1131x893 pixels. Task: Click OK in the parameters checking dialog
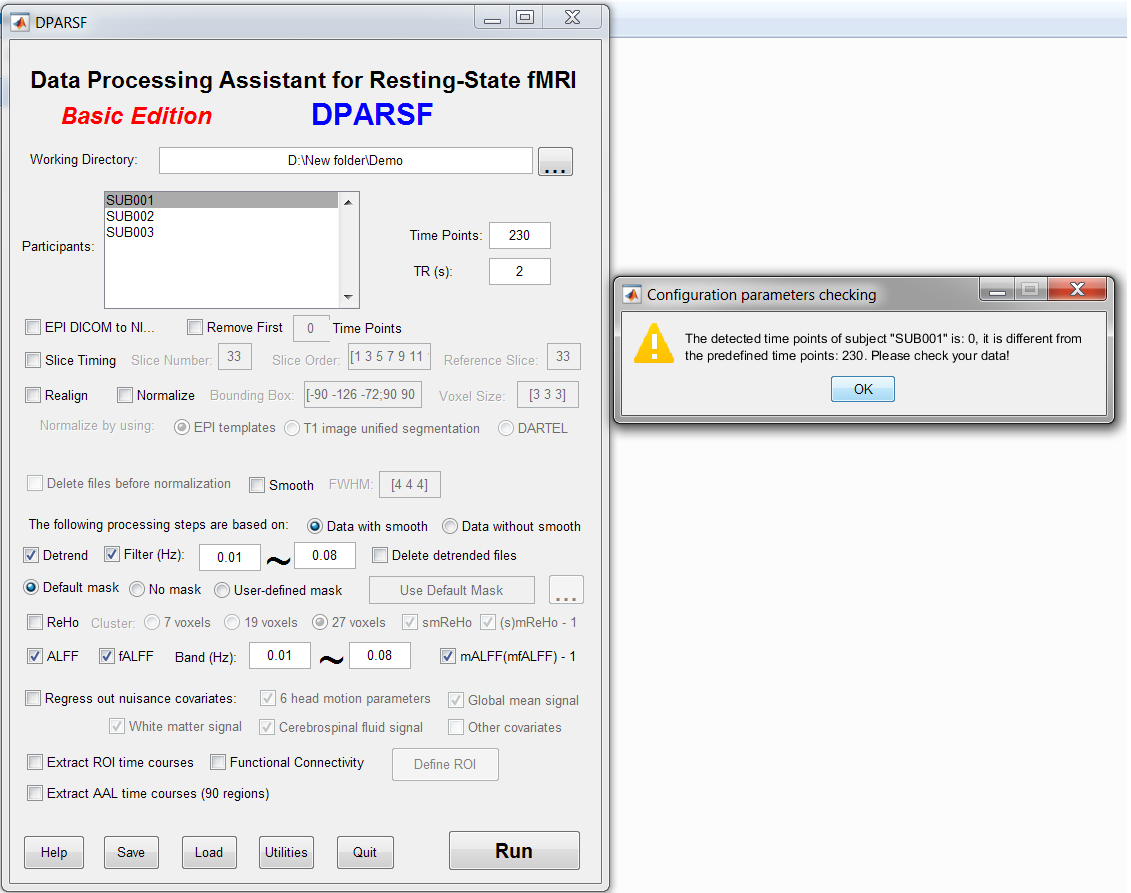coord(863,389)
